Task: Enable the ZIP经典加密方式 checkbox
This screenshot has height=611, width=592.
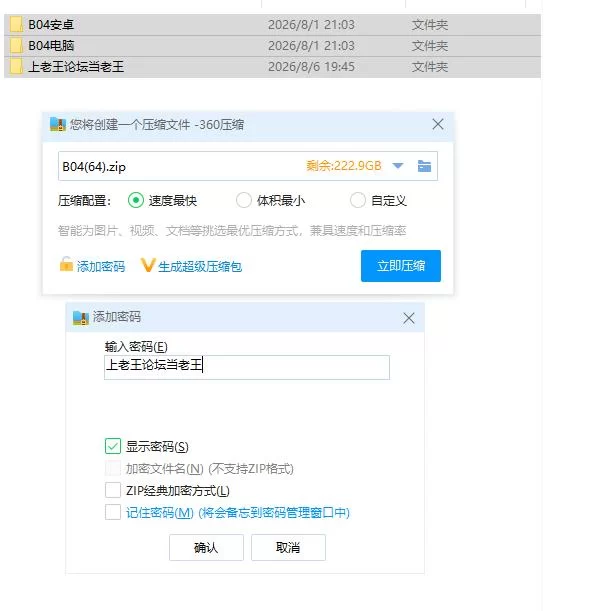Action: 113,490
